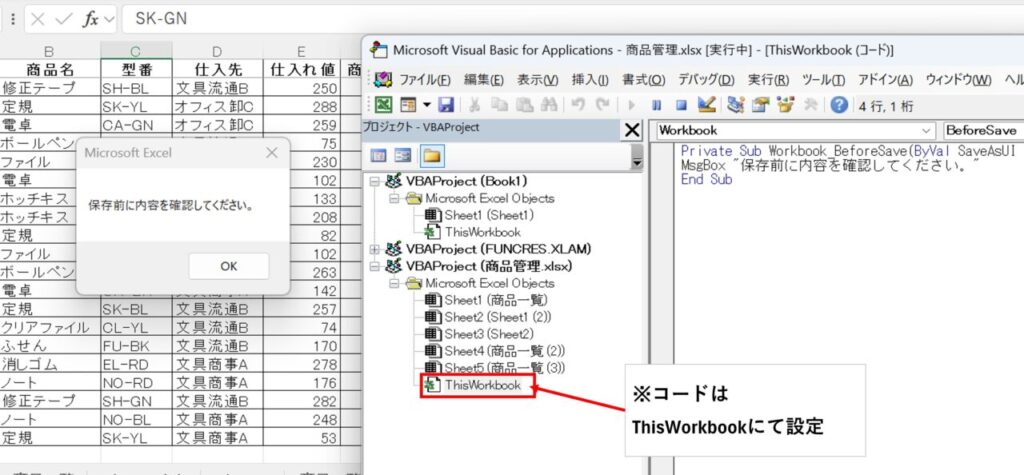Screen dimensions: 1024x475
Task: Open the ウィンドウ(W) menu
Action: (958, 80)
